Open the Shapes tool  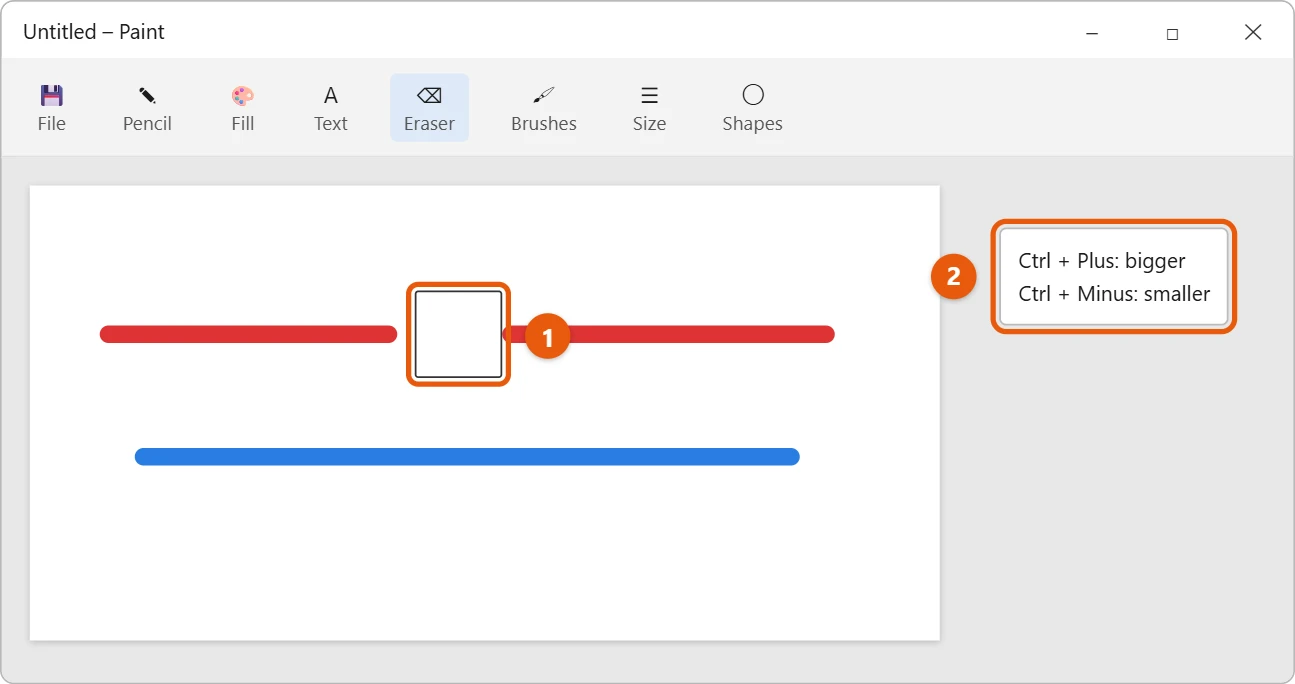click(752, 108)
